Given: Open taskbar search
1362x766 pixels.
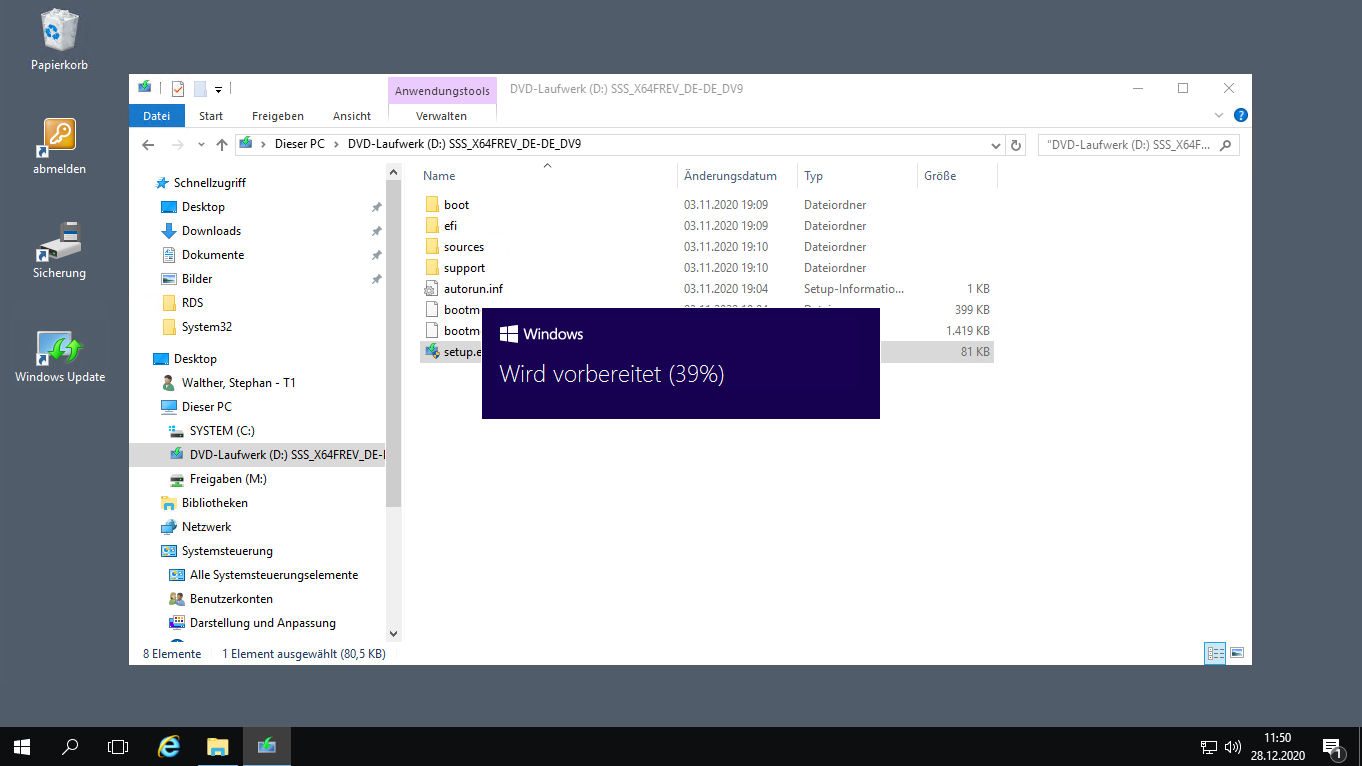Looking at the screenshot, I should [70, 746].
